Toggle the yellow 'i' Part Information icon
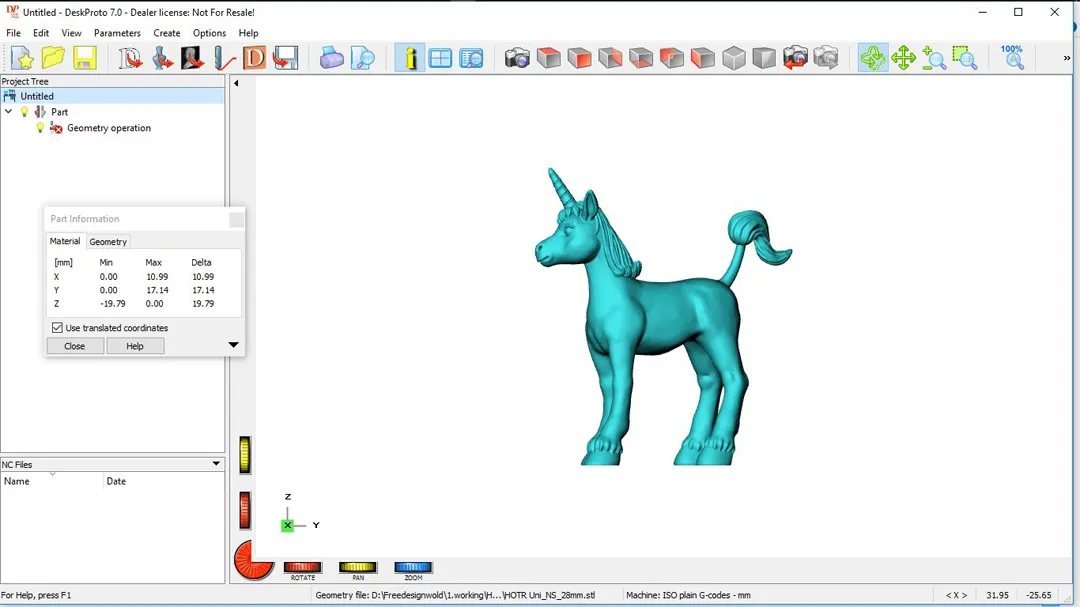The image size is (1080, 607). point(410,58)
